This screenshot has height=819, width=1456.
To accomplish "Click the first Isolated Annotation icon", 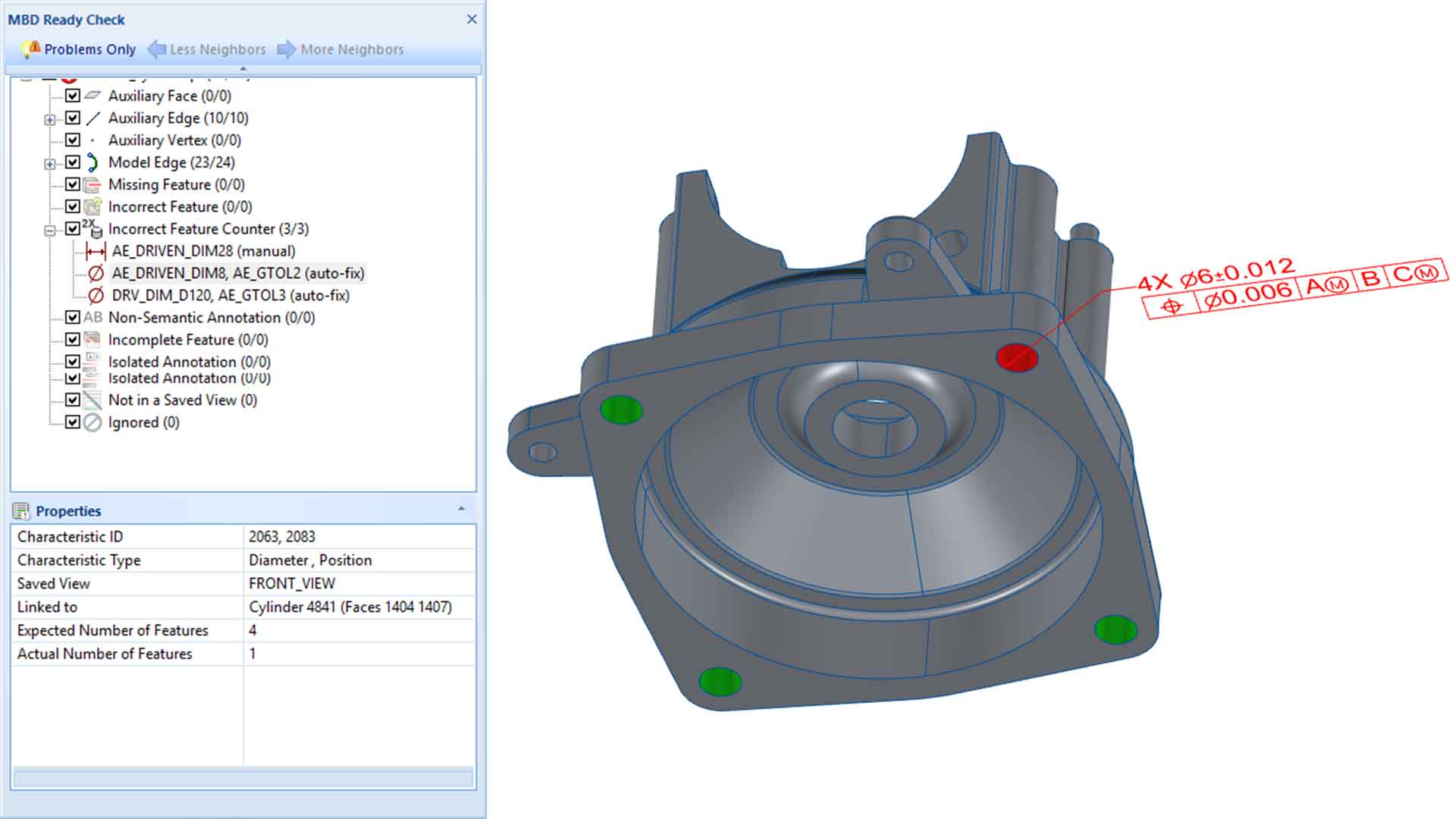I will click(93, 360).
